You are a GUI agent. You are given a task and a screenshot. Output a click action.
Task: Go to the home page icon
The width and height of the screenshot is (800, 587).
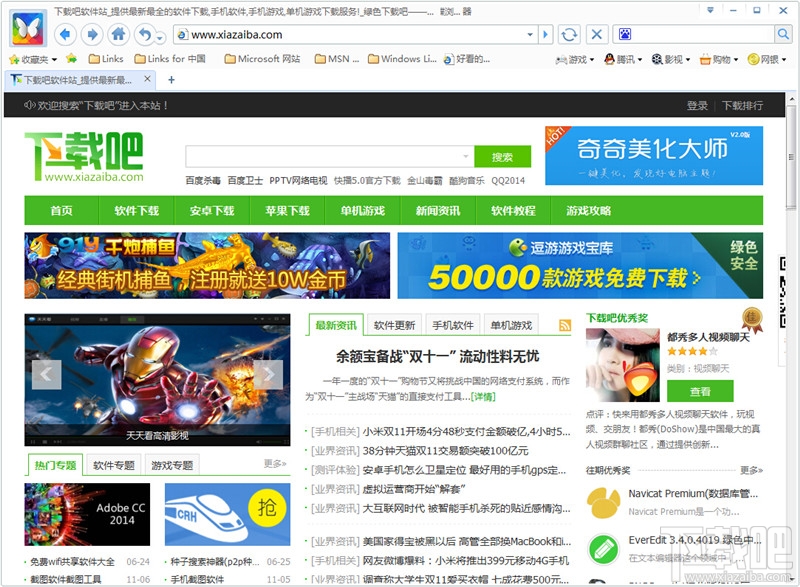[118, 35]
